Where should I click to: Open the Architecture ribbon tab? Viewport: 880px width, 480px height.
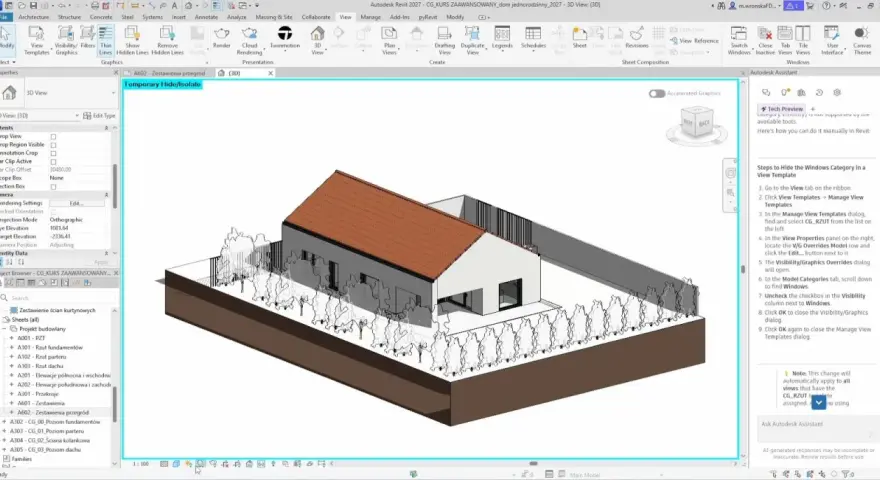click(x=34, y=17)
